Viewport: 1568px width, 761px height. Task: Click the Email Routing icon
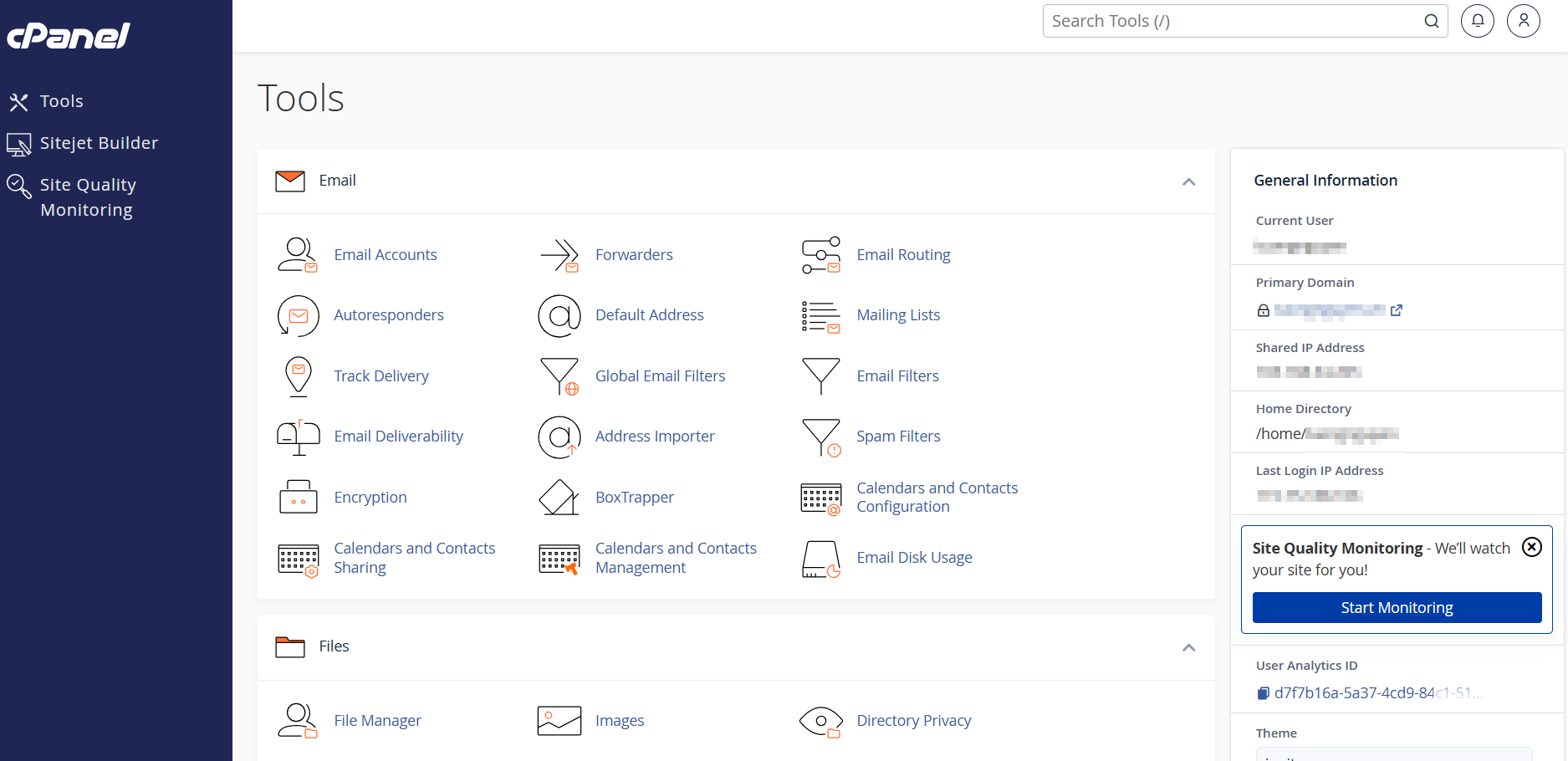point(821,255)
